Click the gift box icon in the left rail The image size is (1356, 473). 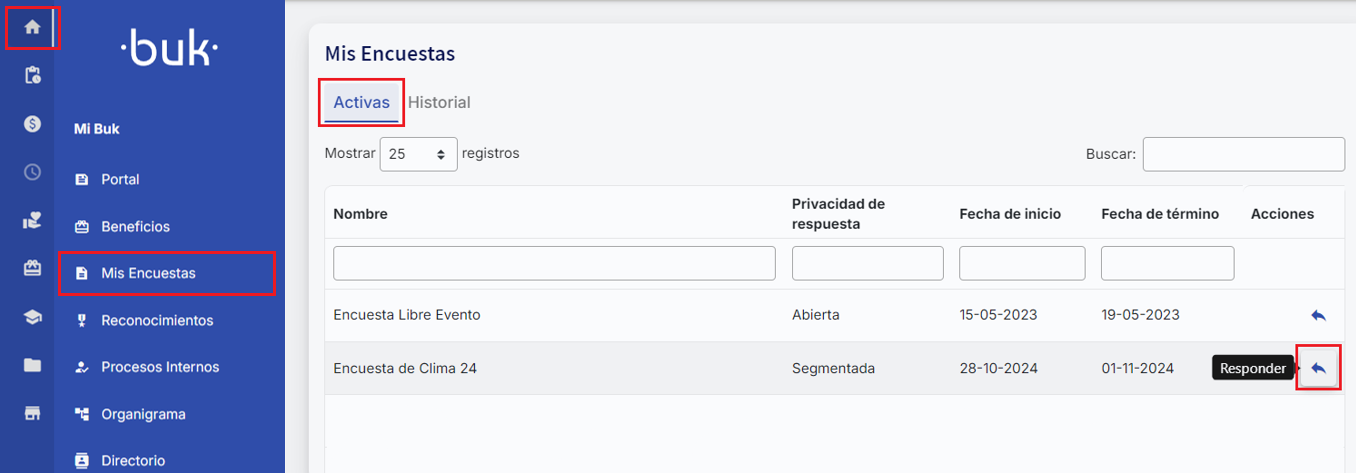pyautogui.click(x=32, y=268)
